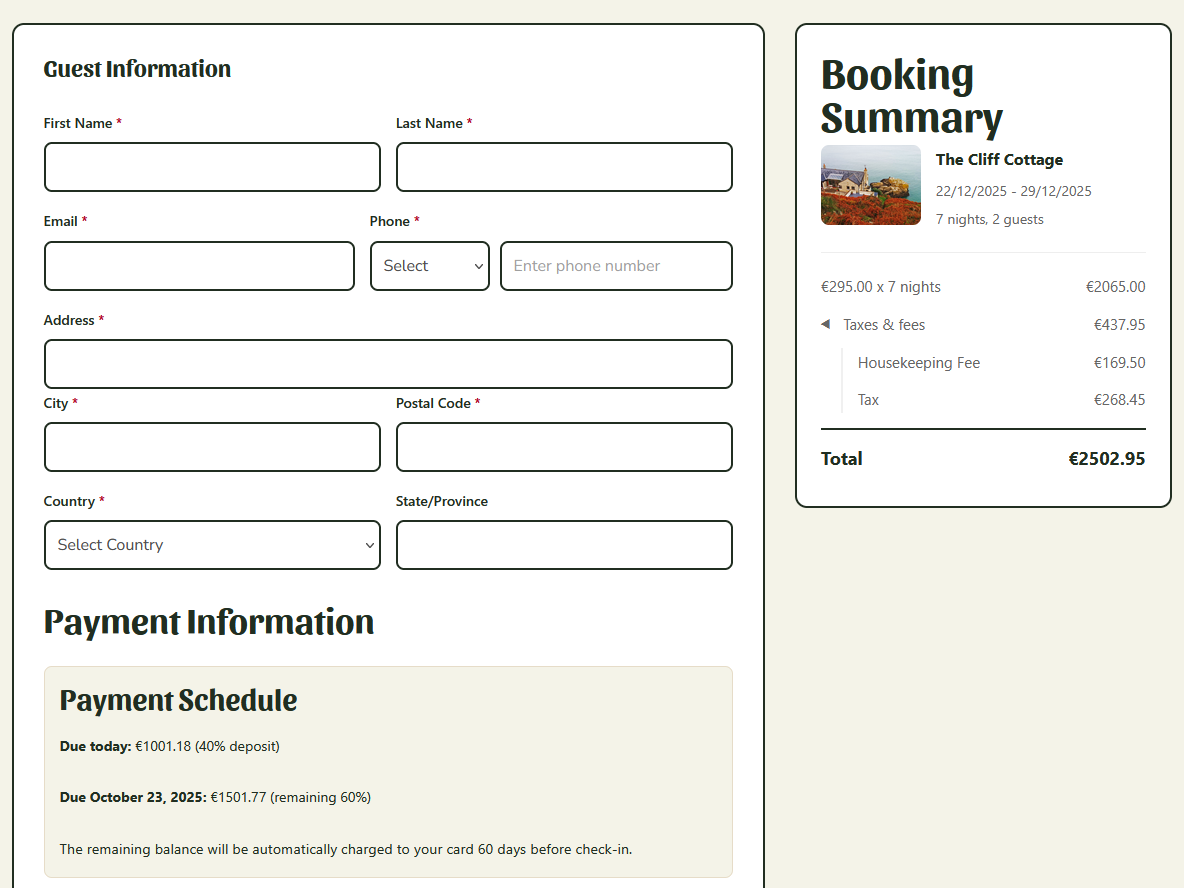Viewport: 1184px width, 888px height.
Task: Open the phone country code Select dropdown
Action: 429,266
